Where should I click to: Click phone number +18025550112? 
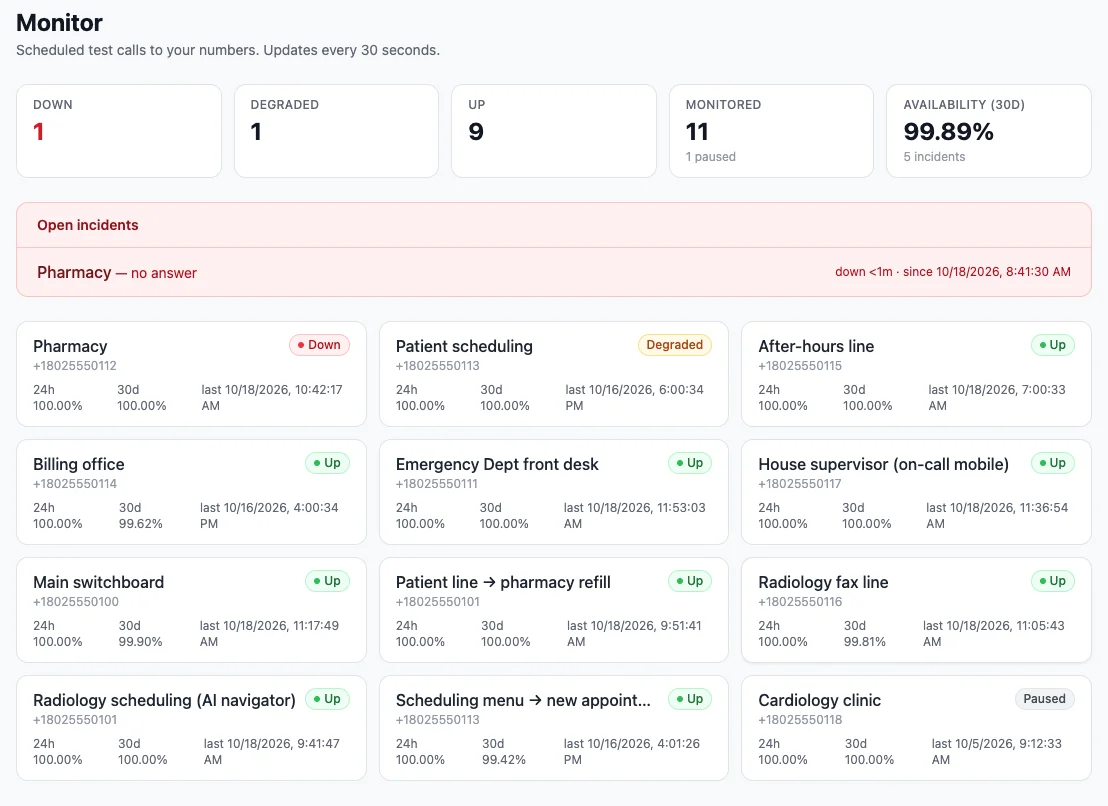click(x=75, y=366)
